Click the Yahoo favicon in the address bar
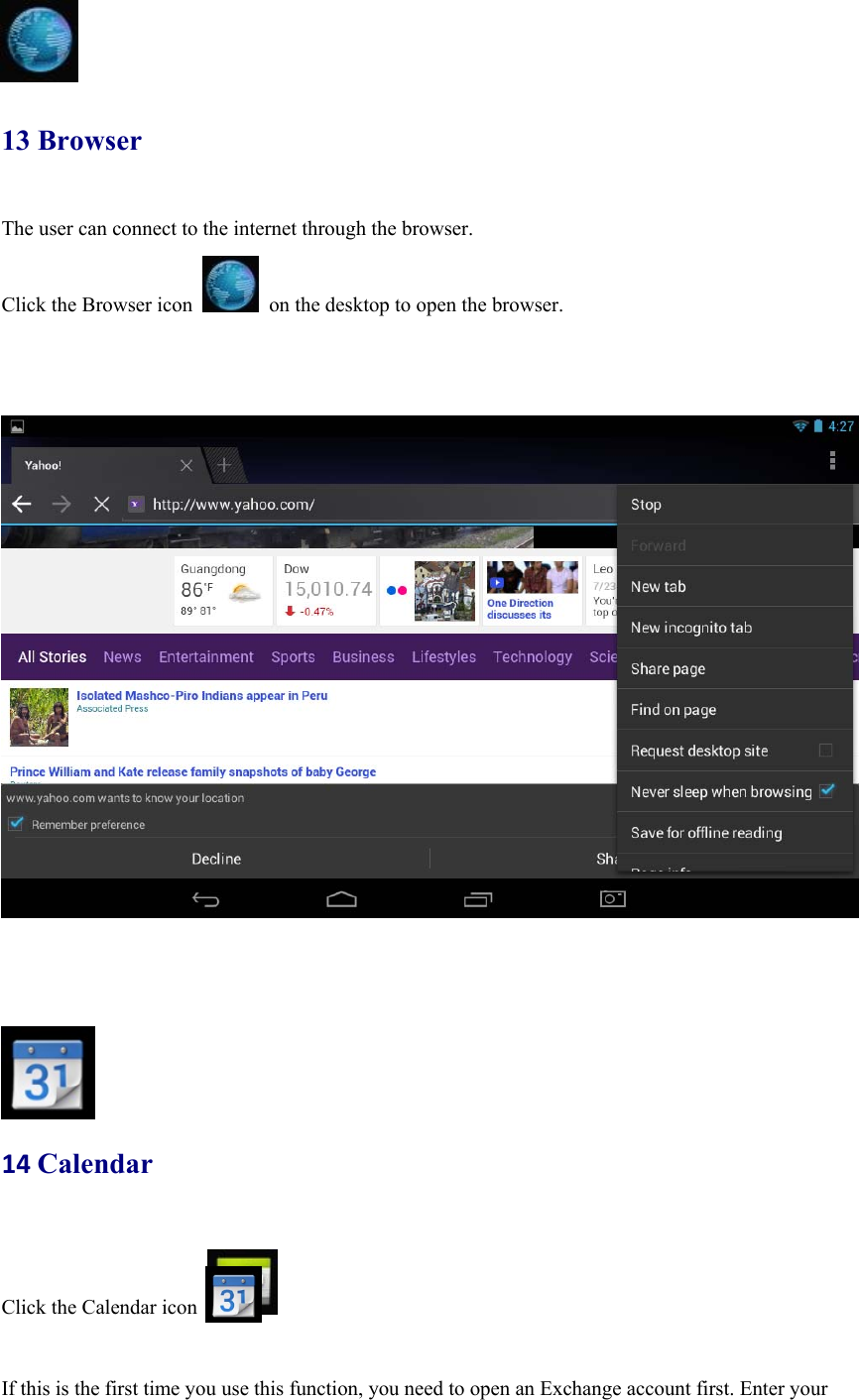This screenshot has height=1400, width=859. (x=136, y=504)
